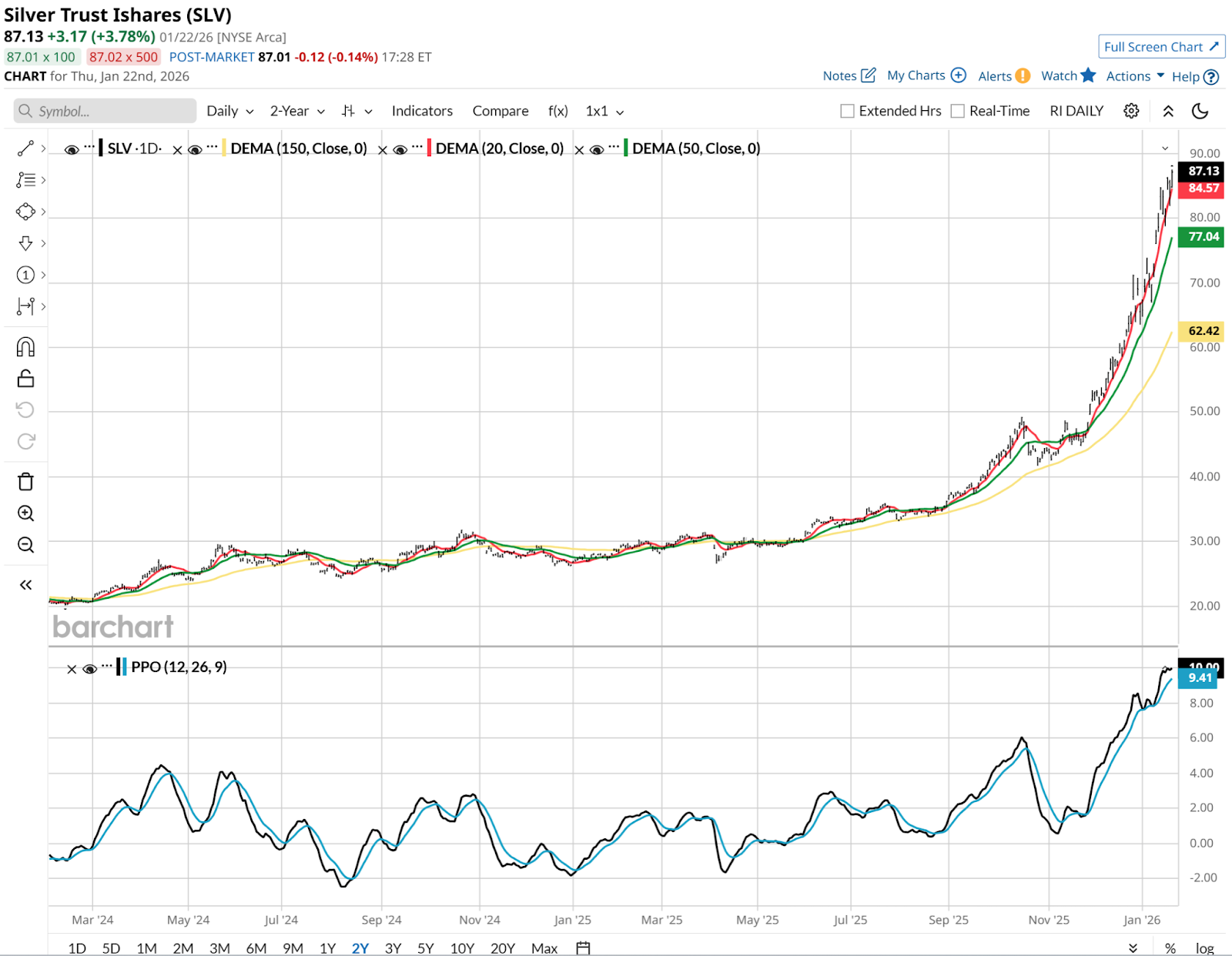
Task: Select the numbered circle annotation tool
Action: click(25, 275)
